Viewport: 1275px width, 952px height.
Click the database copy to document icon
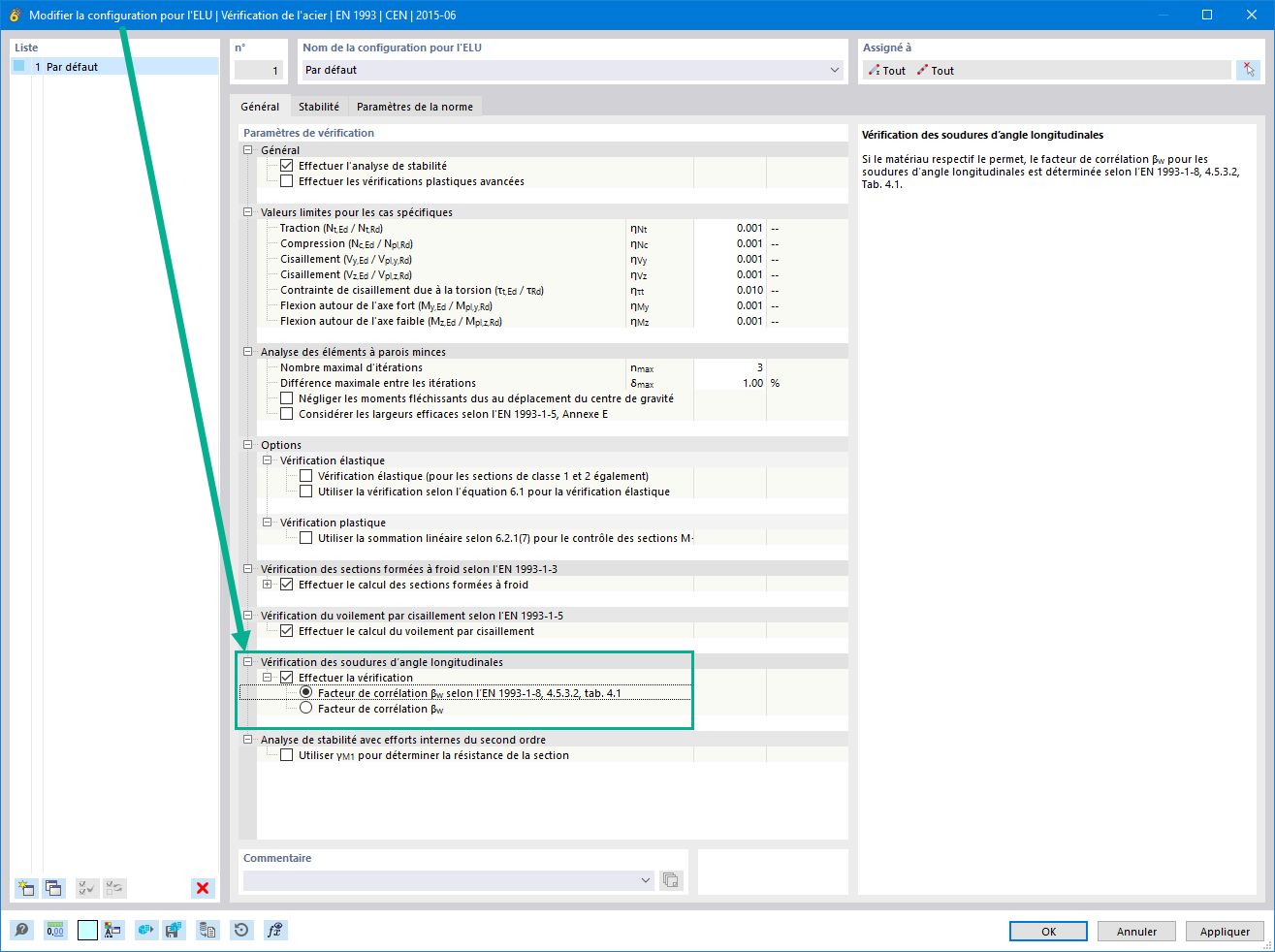pos(207,931)
